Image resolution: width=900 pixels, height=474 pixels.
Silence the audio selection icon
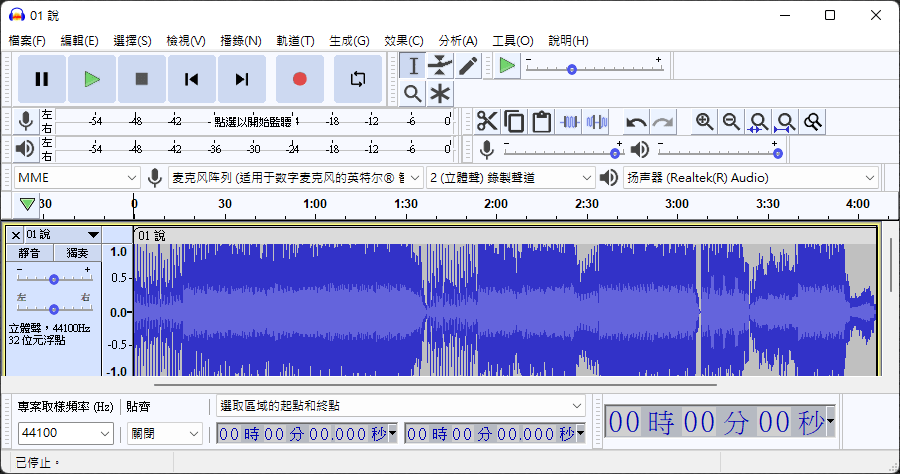597,122
